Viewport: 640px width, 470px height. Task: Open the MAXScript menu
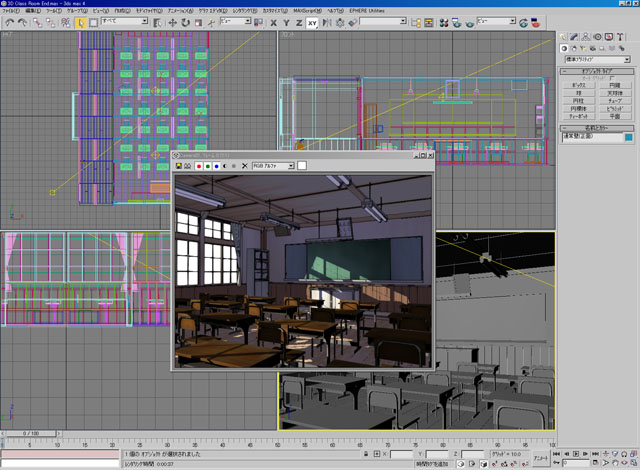(307, 11)
